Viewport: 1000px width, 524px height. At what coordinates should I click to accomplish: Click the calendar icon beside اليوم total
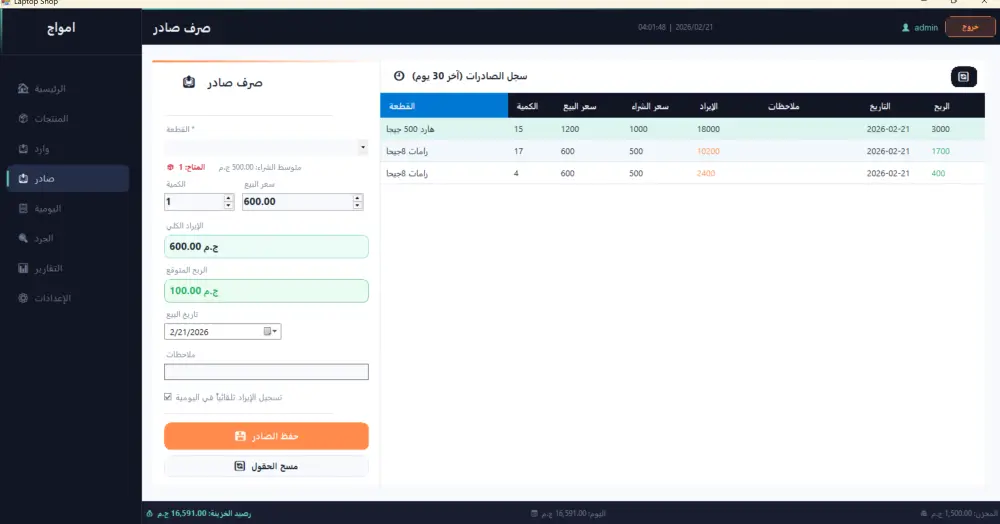pyautogui.click(x=534, y=513)
